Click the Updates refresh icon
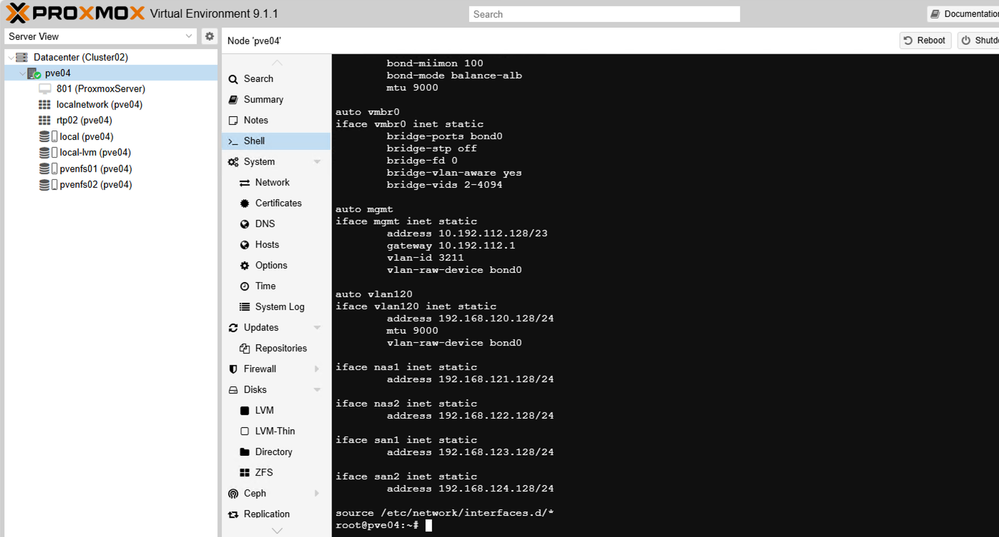Screen dimensions: 999x537 point(233,327)
